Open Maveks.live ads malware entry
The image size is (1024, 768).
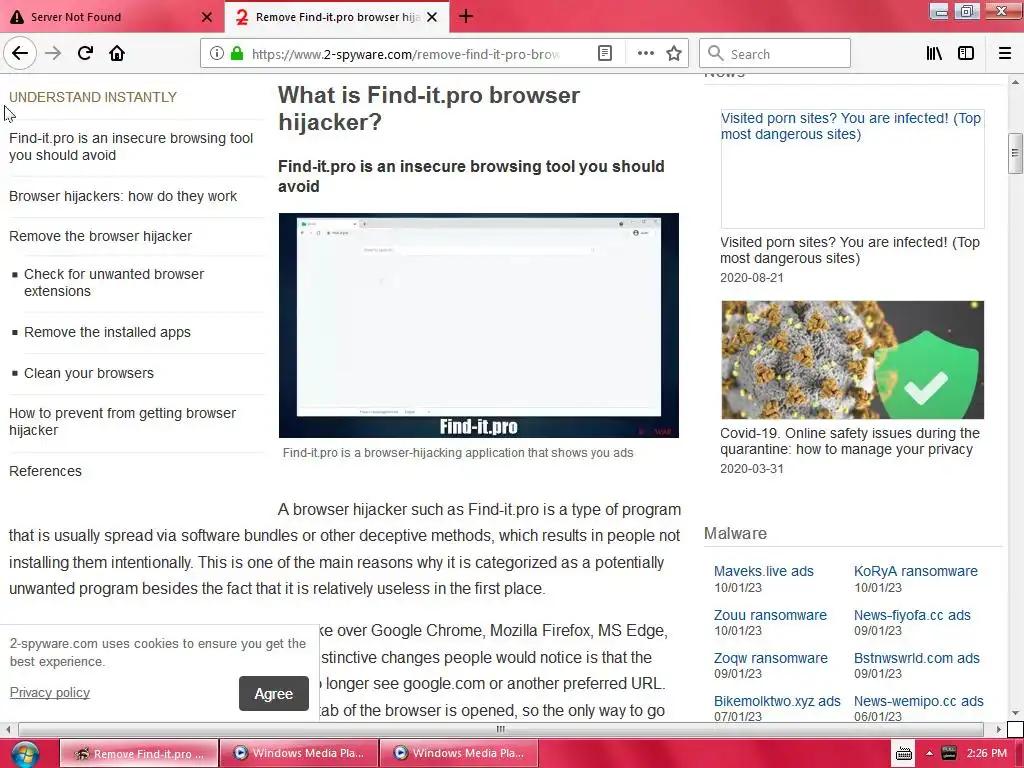[763, 571]
